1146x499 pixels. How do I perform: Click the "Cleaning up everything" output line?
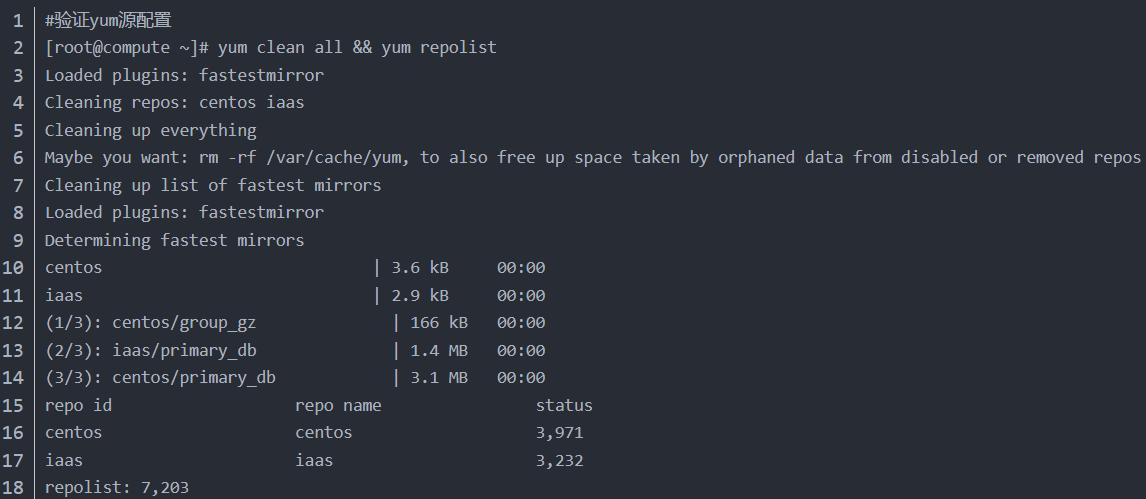[x=150, y=130]
